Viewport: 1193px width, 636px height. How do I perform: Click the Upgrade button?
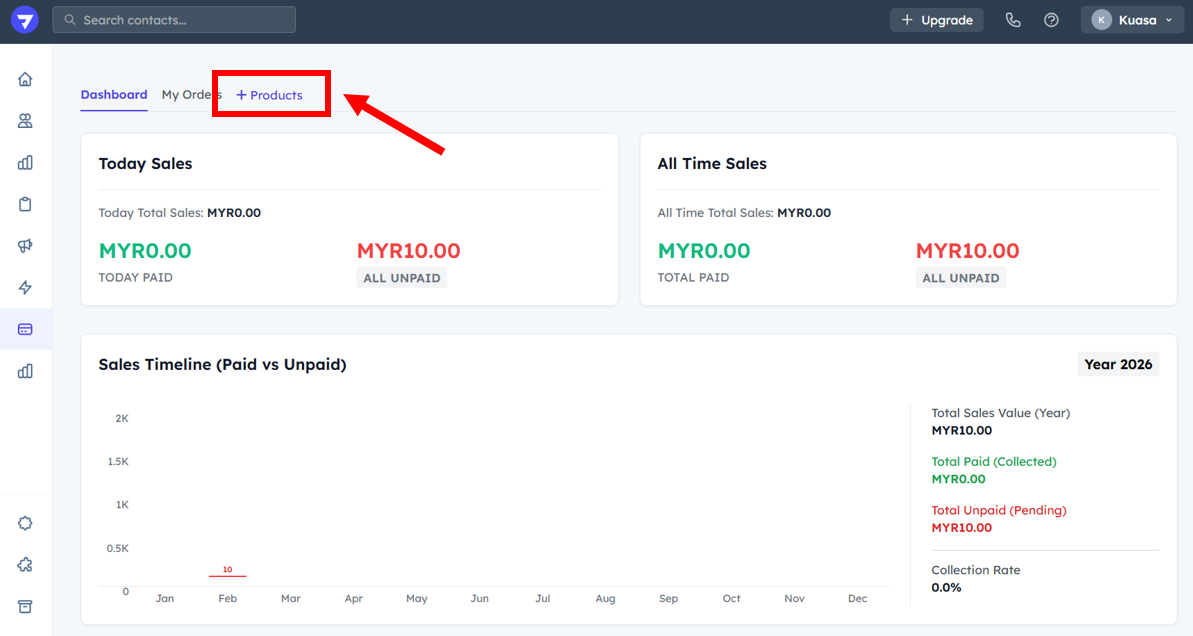point(936,20)
